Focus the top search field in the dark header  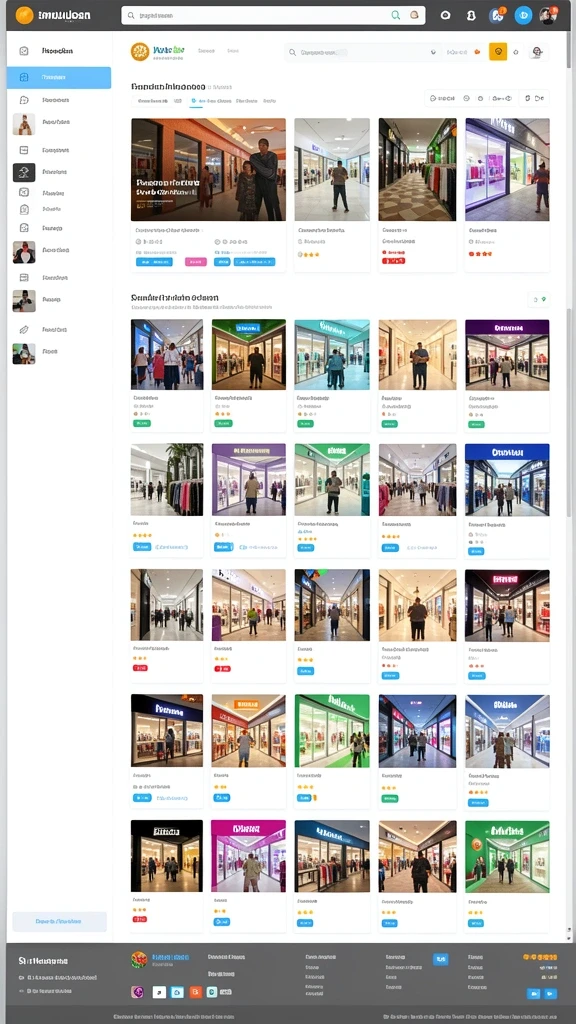coord(273,15)
